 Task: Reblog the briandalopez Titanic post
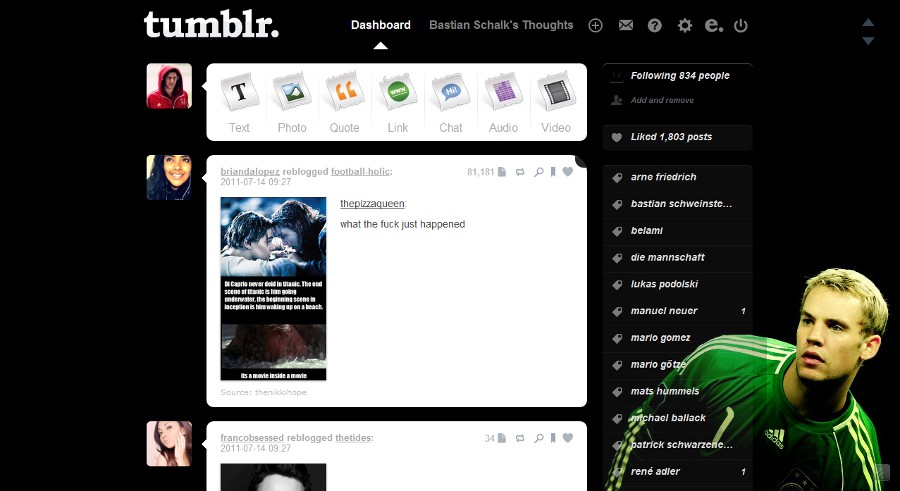(520, 172)
